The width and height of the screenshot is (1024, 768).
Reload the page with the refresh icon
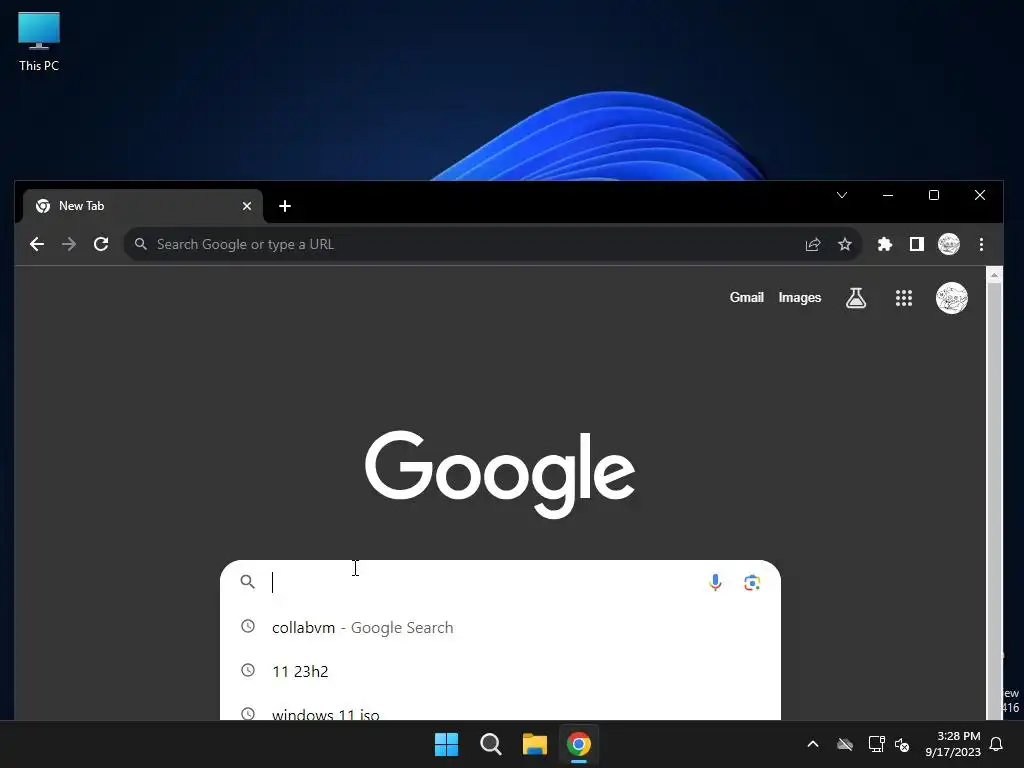pyautogui.click(x=101, y=244)
